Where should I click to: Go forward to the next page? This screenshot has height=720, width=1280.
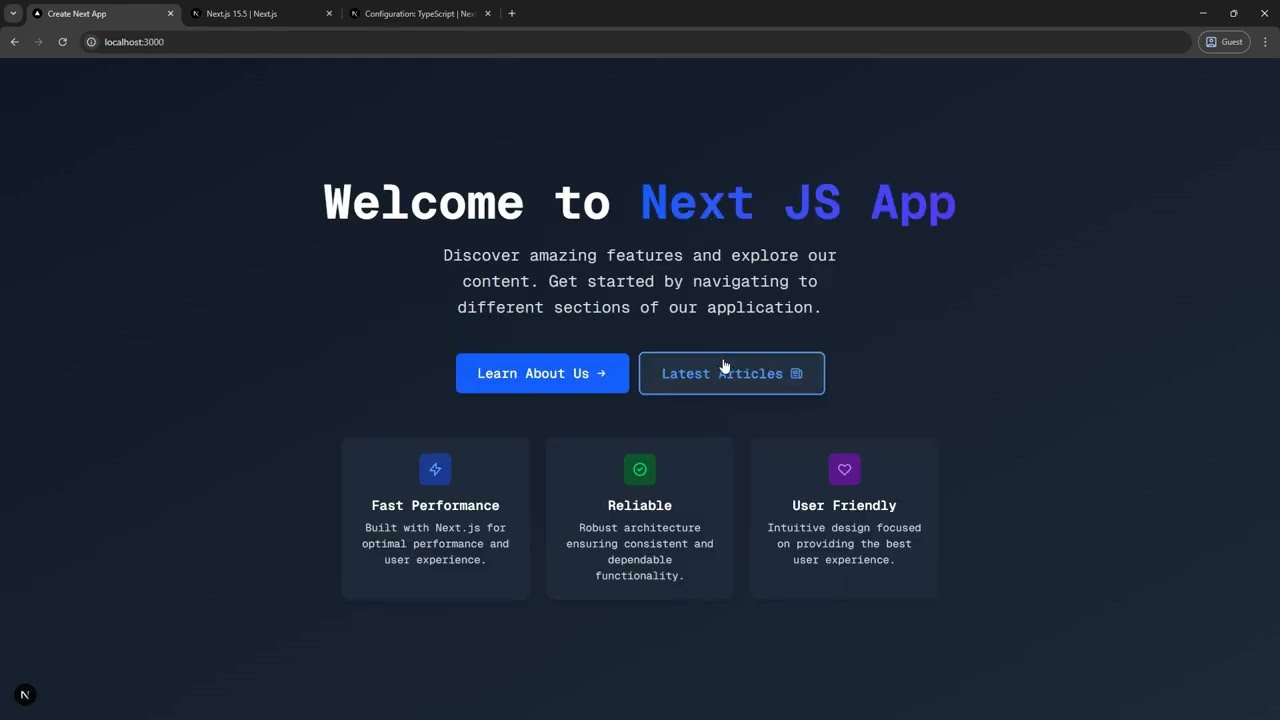point(38,42)
